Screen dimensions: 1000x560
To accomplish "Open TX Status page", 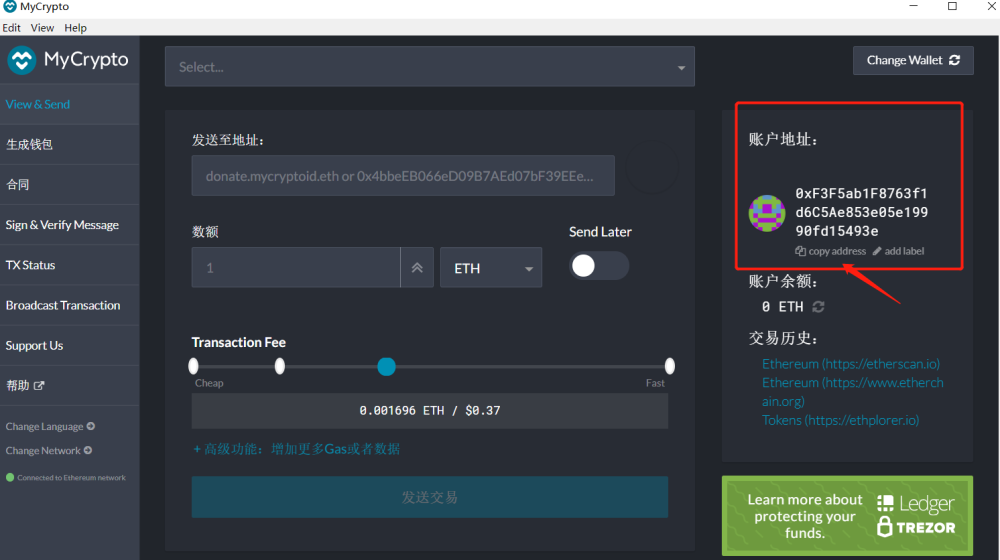I will (70, 265).
